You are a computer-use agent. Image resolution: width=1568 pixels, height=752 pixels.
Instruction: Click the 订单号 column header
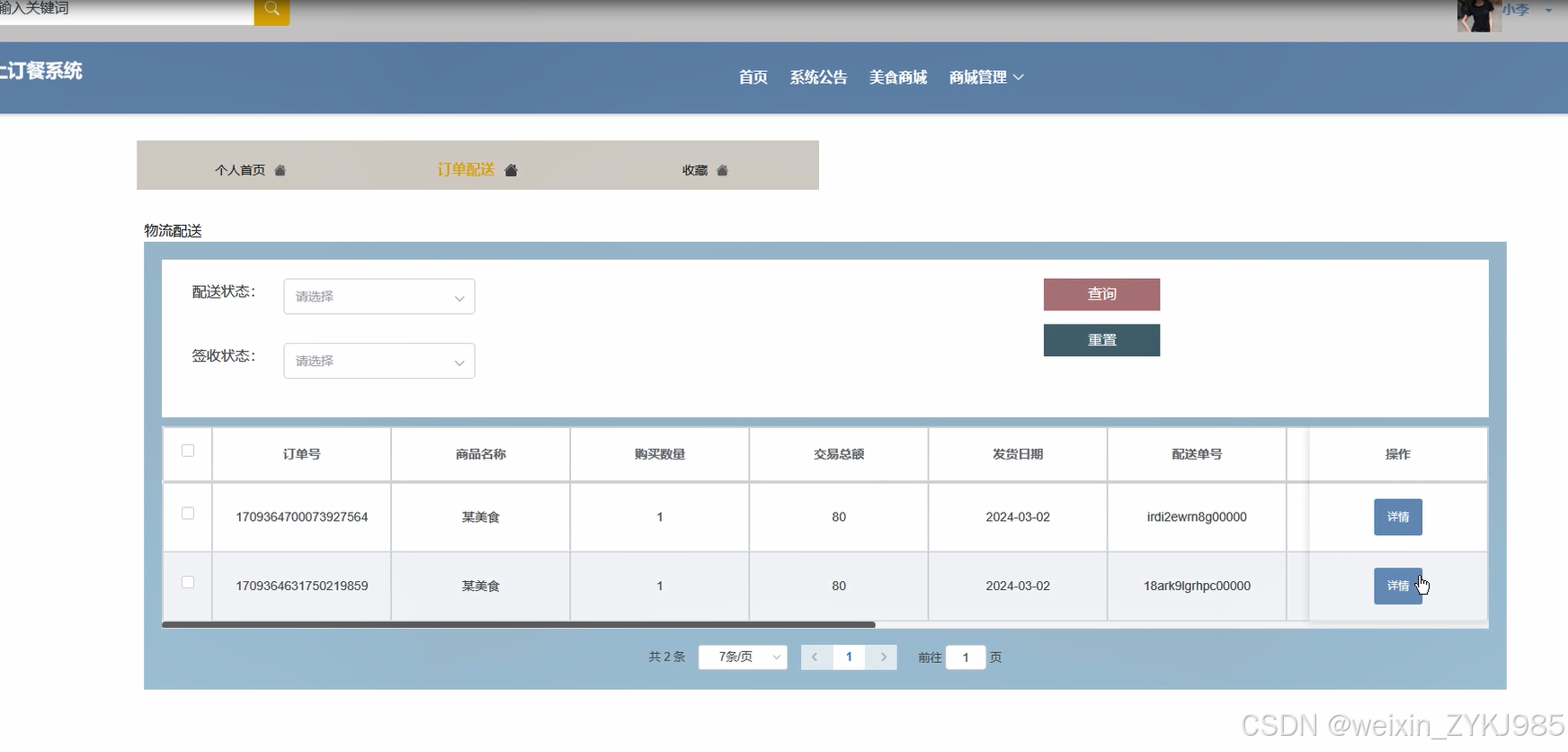click(301, 454)
